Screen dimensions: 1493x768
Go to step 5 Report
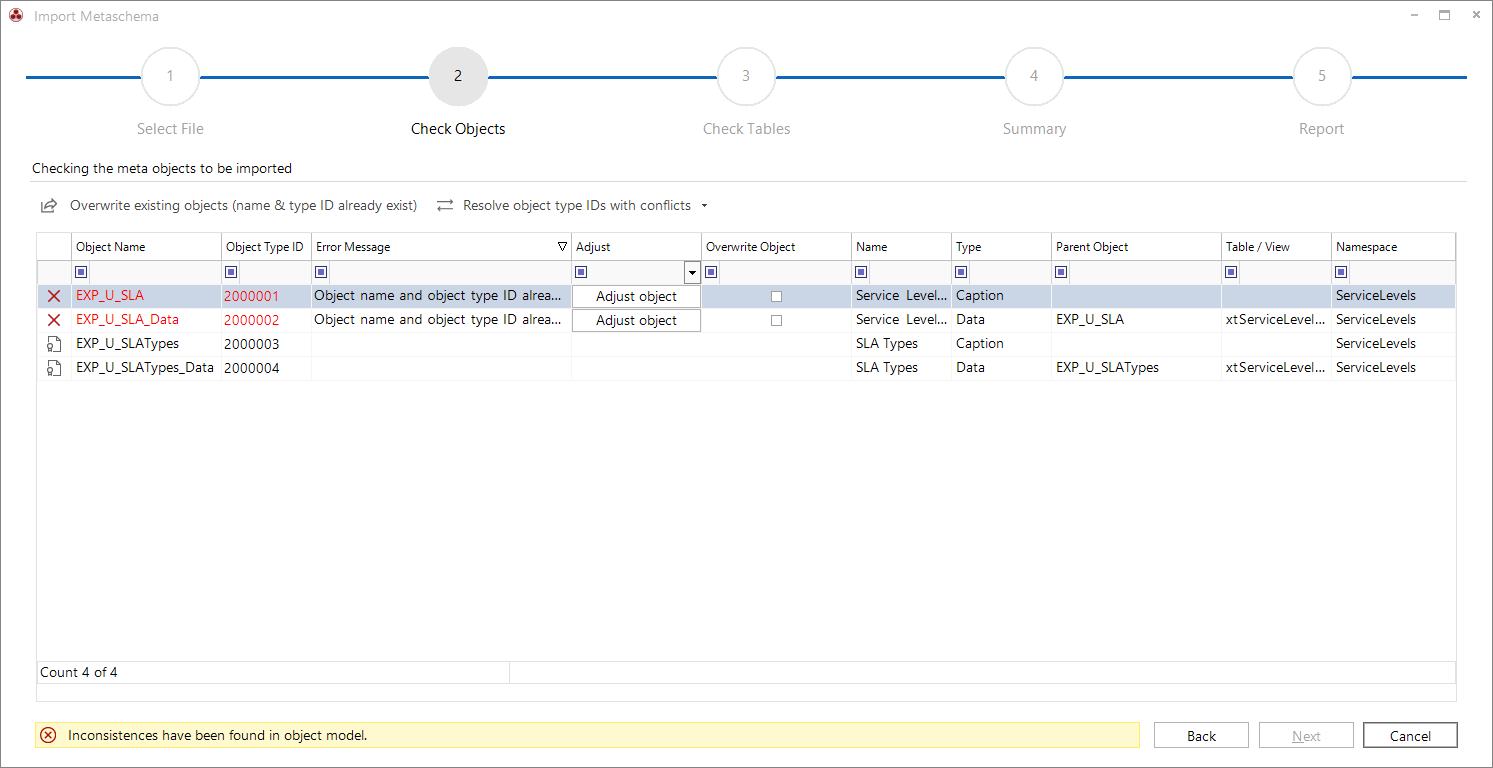(1322, 76)
